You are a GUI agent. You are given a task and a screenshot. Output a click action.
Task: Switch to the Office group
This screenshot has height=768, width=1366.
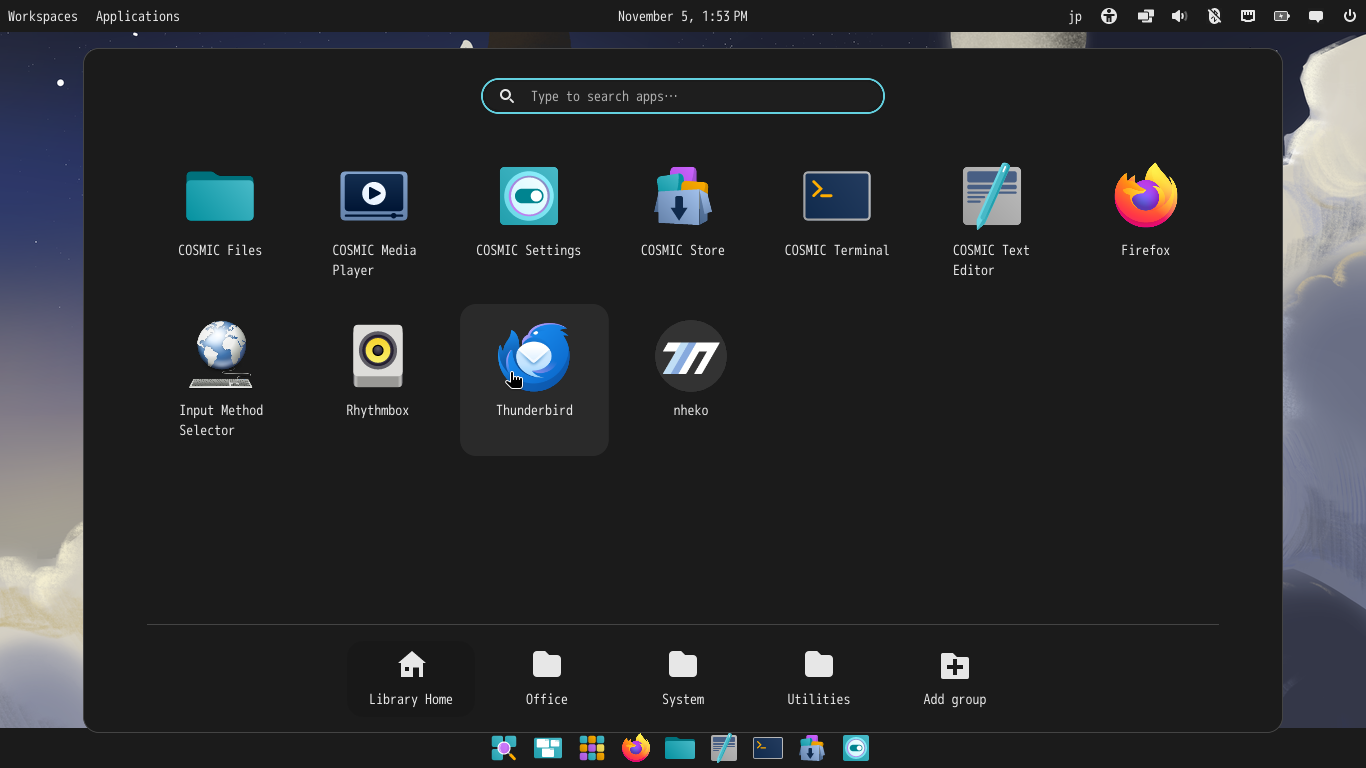(x=547, y=679)
